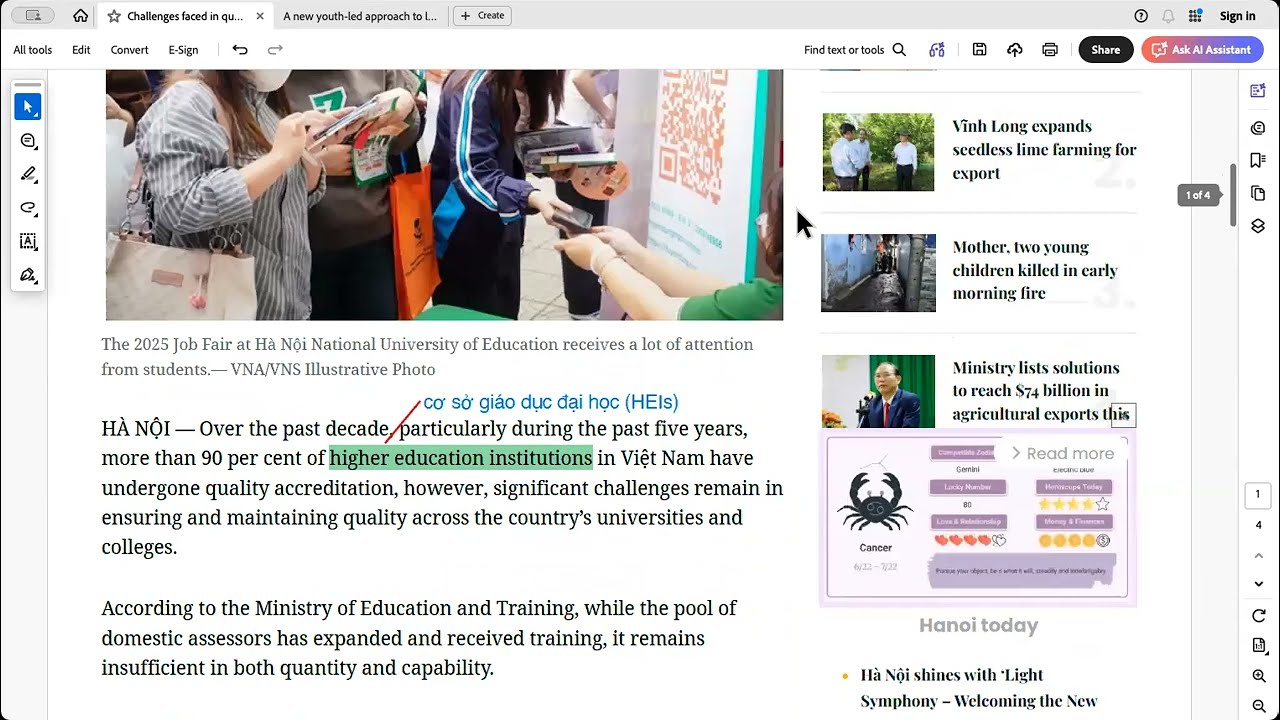Print the document
1280x720 pixels.
pos(1050,50)
